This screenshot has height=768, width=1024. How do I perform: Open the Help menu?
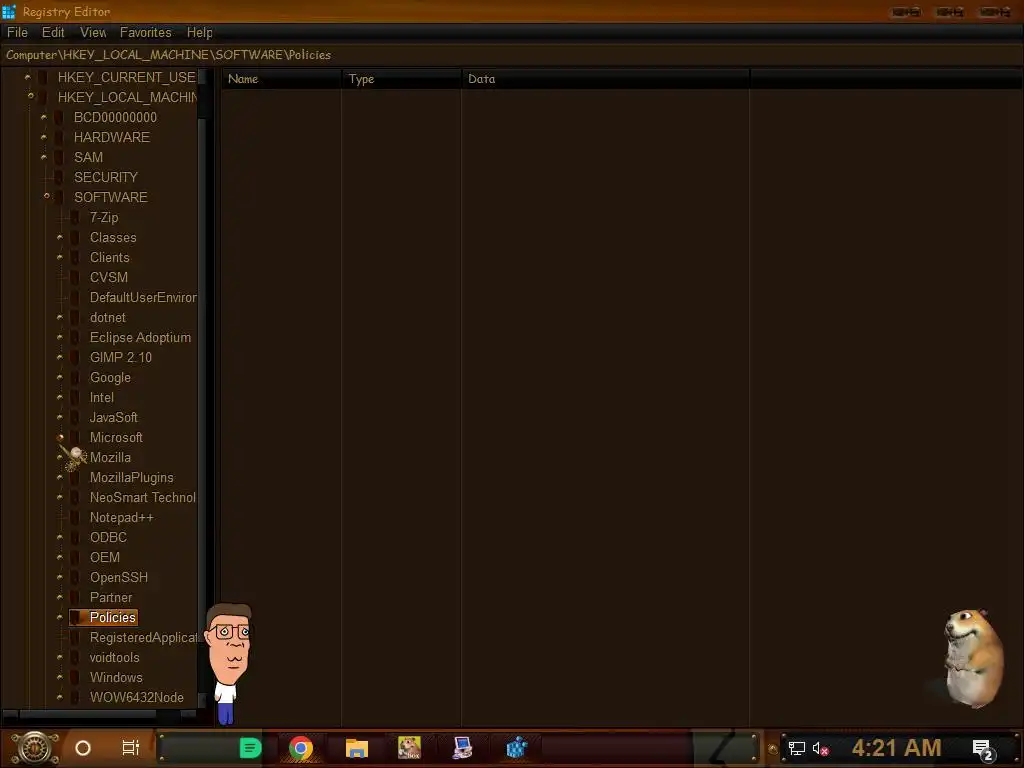coord(199,33)
